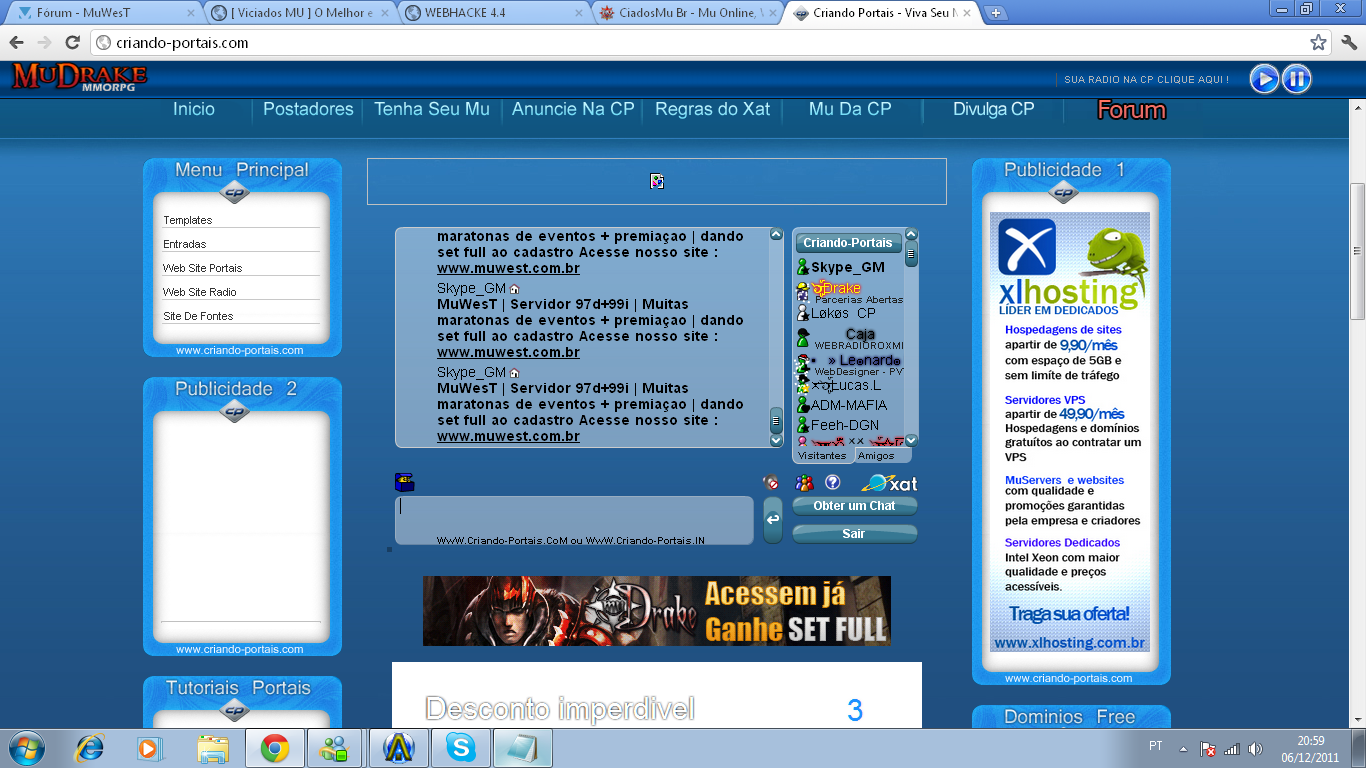Open Anuncie Na CP navigation item
The image size is (1366, 768).
(x=573, y=109)
